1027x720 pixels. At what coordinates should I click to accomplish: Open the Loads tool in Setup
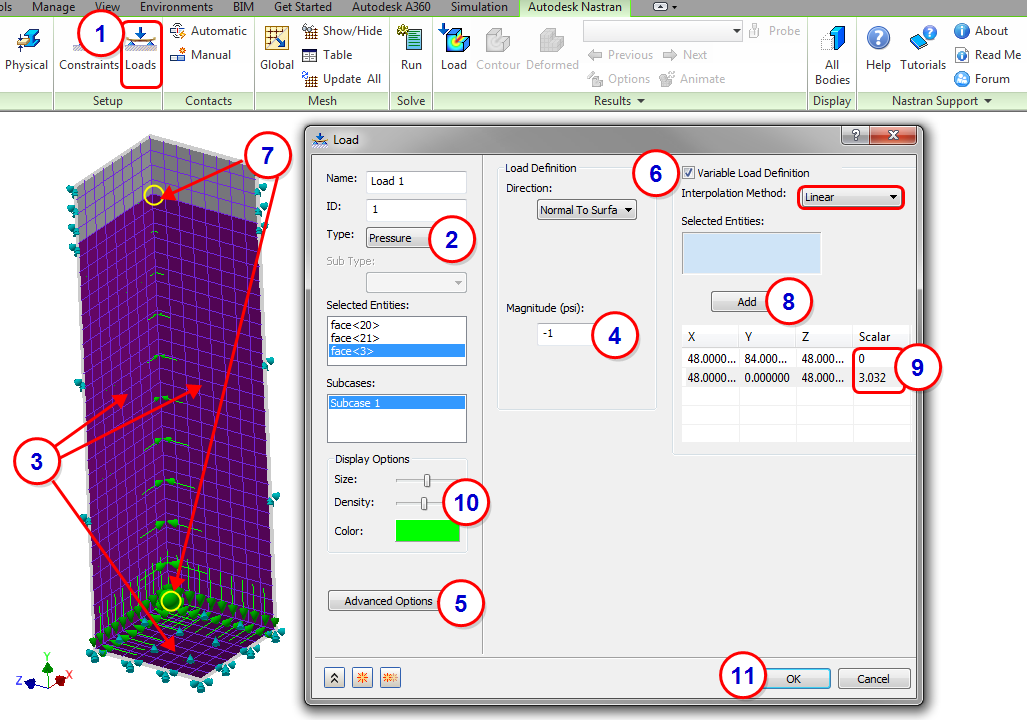click(x=141, y=51)
